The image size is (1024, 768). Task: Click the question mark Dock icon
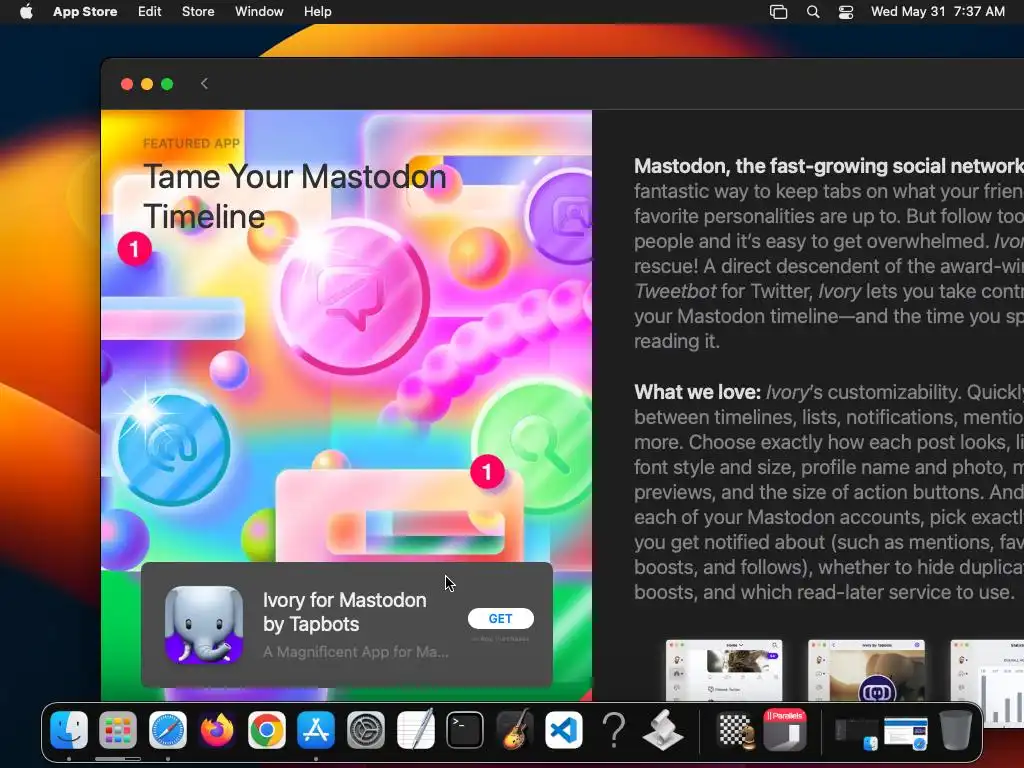[x=613, y=729]
